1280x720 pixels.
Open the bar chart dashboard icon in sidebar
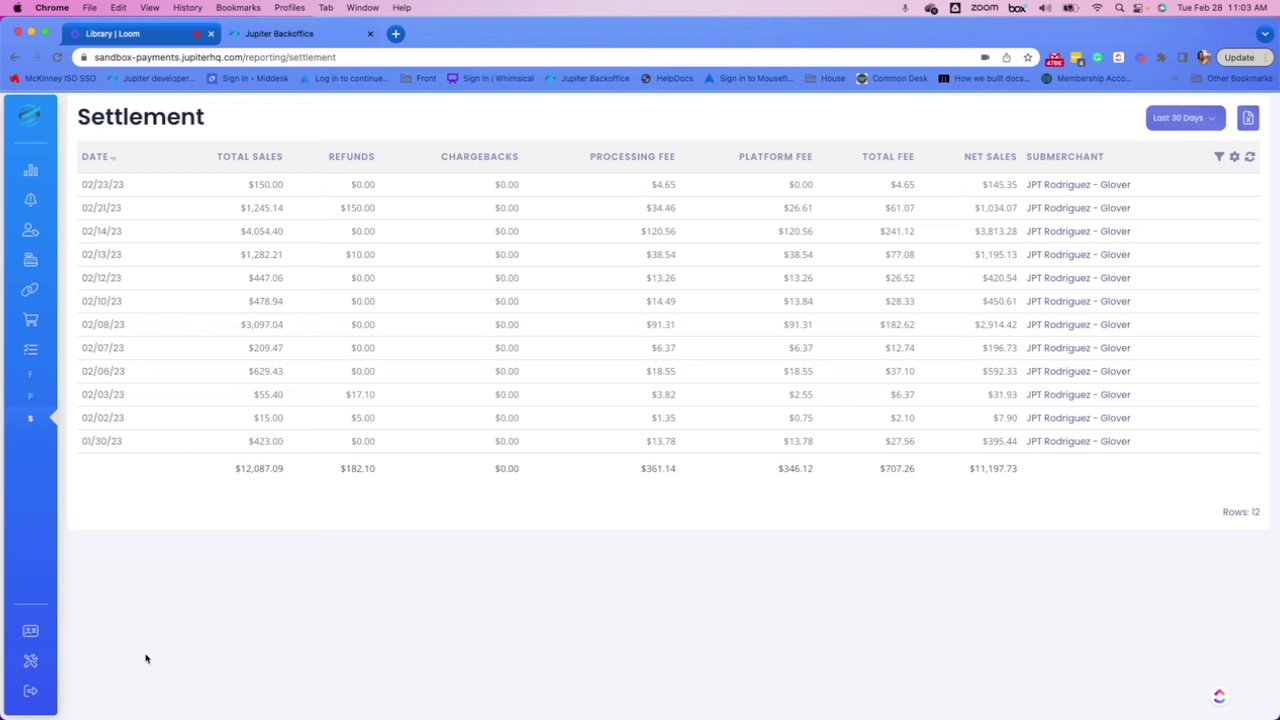click(x=30, y=170)
